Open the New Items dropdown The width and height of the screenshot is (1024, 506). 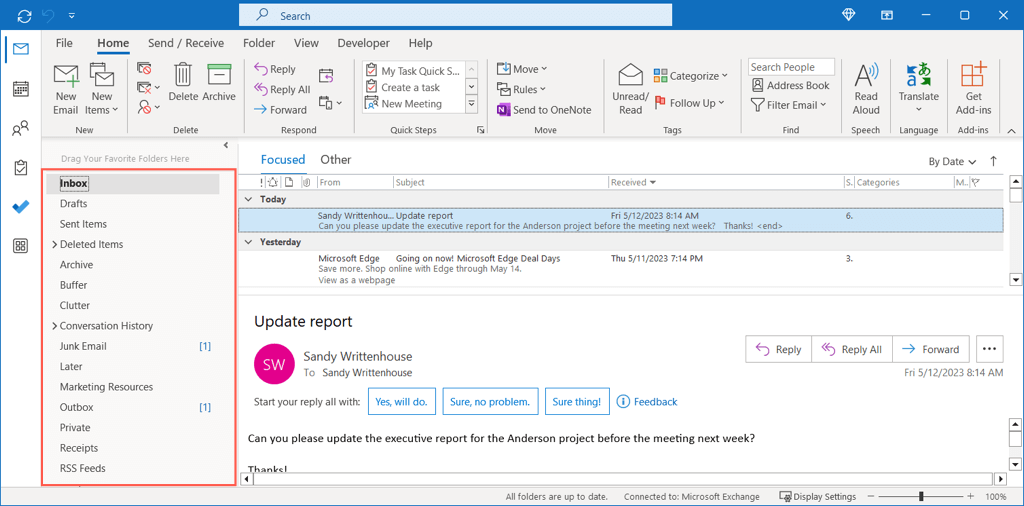tap(102, 89)
